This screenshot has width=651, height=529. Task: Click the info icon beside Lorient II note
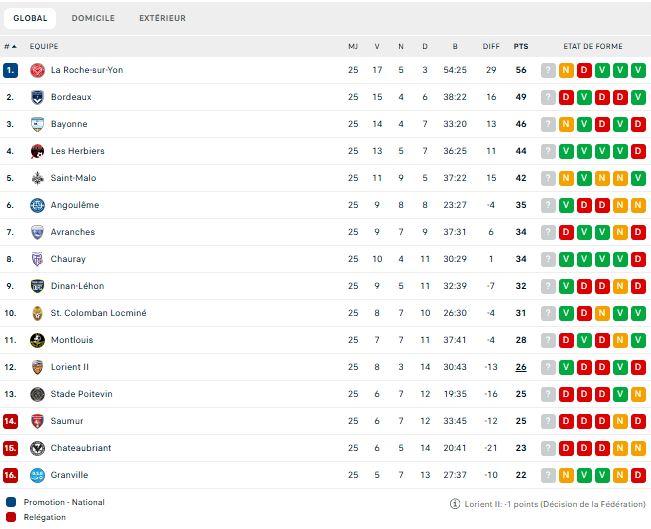456,503
